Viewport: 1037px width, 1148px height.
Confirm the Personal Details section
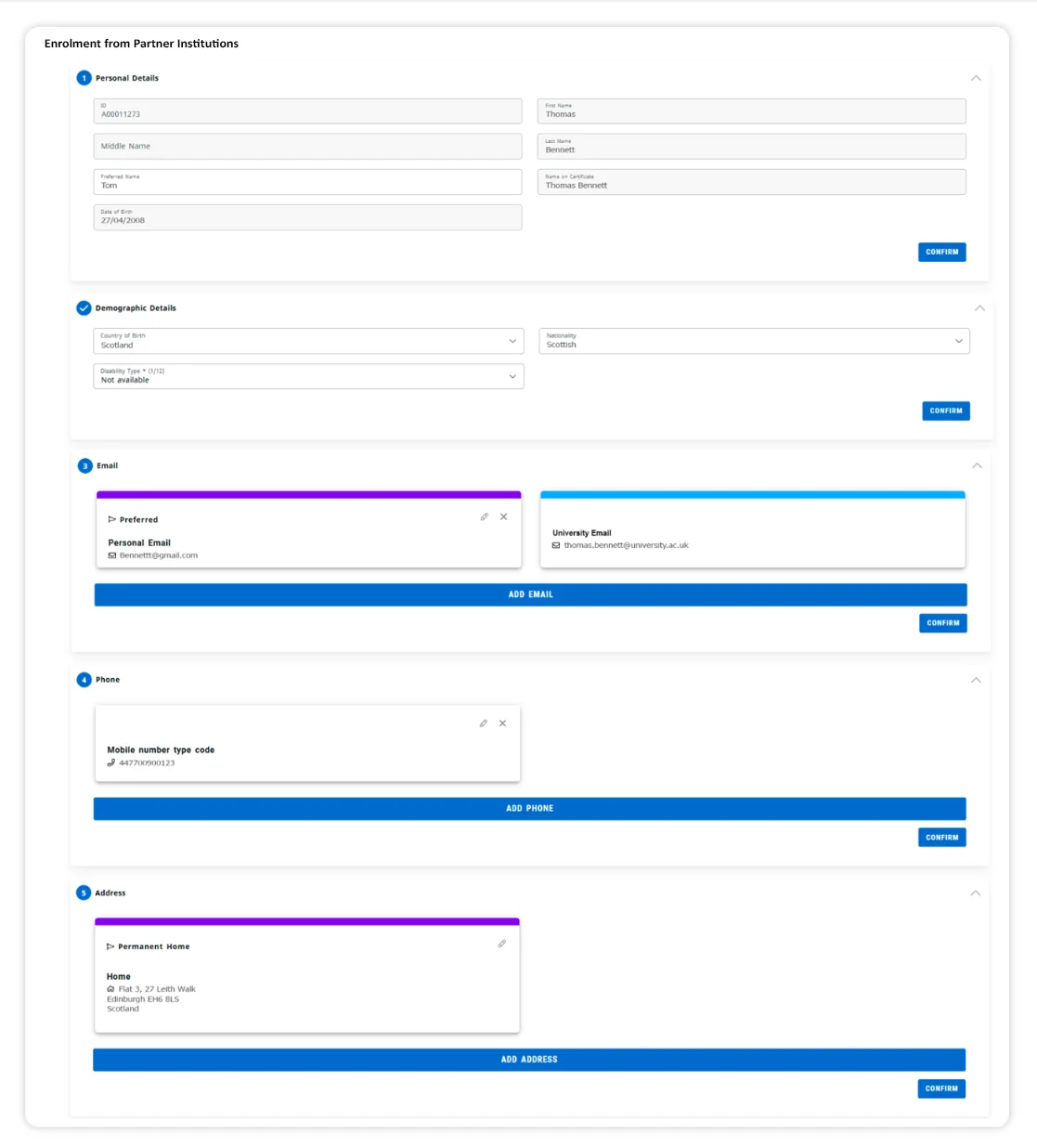tap(941, 252)
